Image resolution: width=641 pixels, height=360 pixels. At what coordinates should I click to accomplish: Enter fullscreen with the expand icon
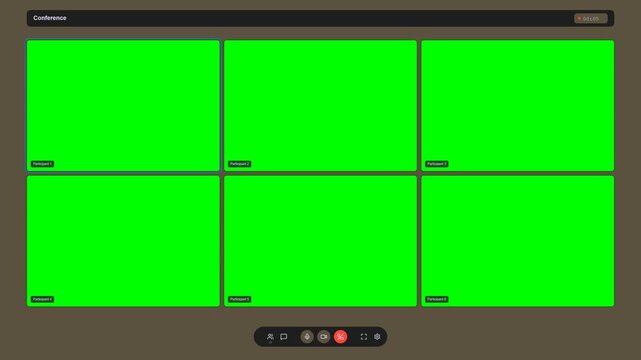(x=364, y=337)
